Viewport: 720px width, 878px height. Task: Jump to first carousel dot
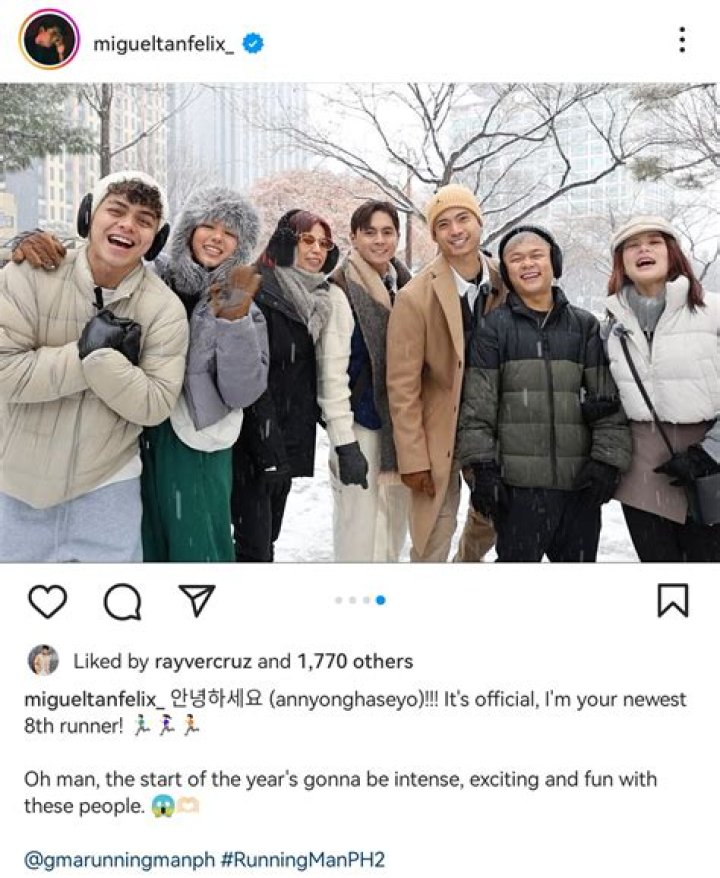tap(339, 600)
